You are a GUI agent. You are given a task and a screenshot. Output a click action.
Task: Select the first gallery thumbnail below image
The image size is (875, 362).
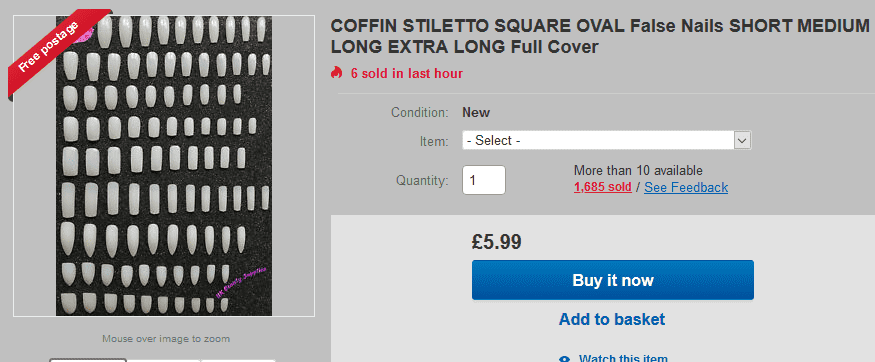[88, 360]
